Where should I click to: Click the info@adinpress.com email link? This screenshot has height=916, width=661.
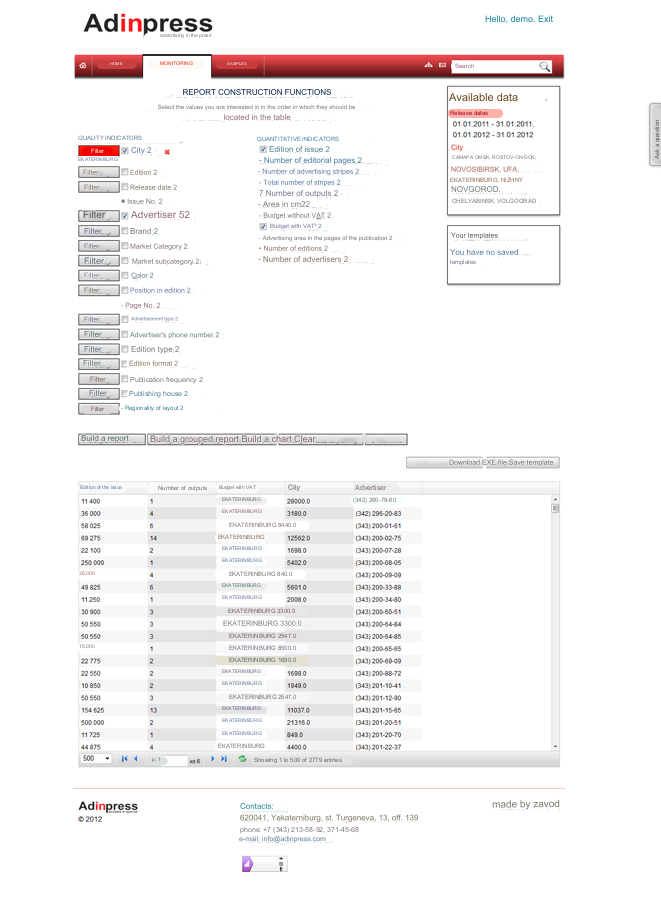(293, 838)
